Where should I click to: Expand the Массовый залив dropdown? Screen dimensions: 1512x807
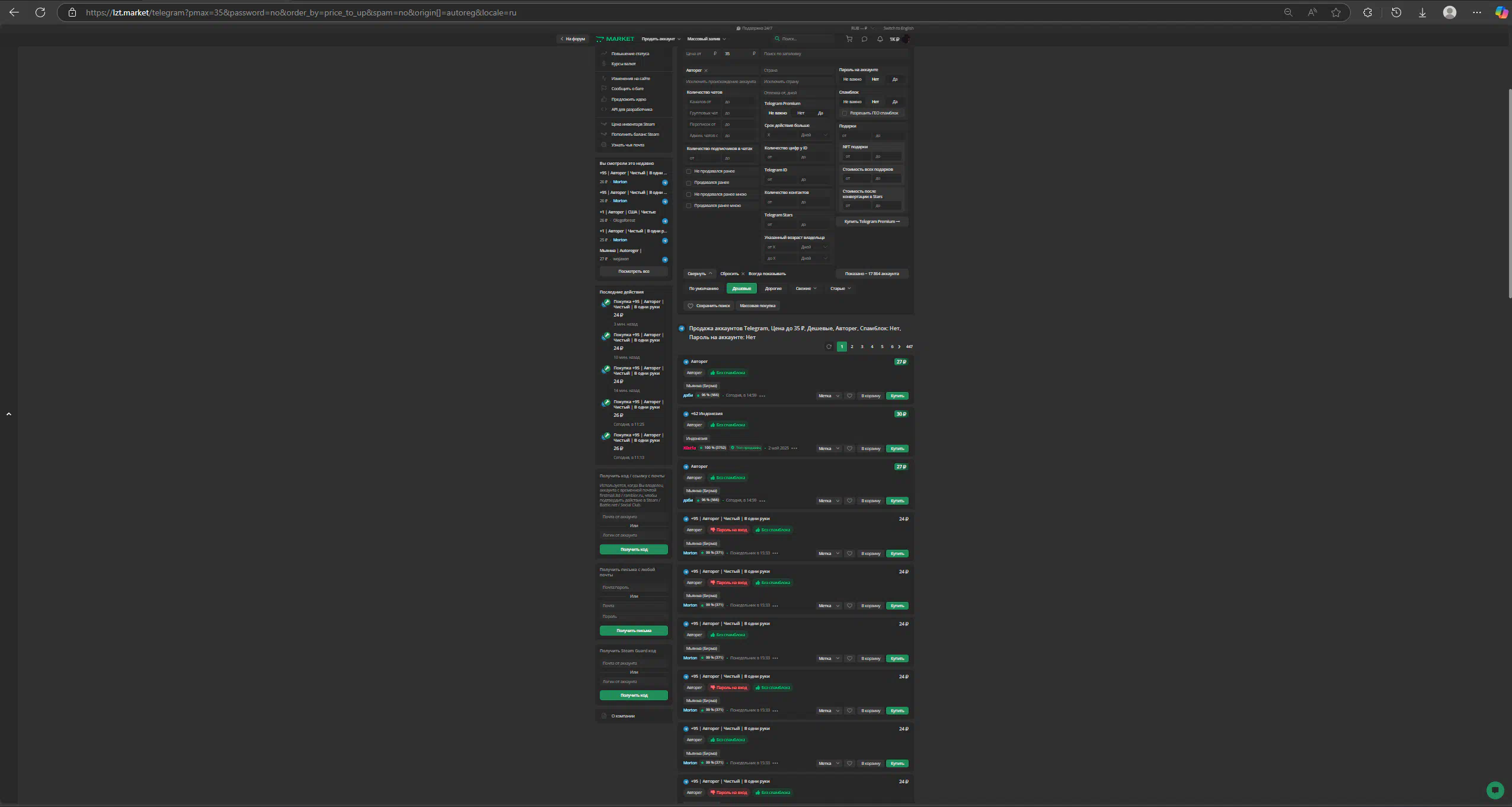tap(707, 39)
